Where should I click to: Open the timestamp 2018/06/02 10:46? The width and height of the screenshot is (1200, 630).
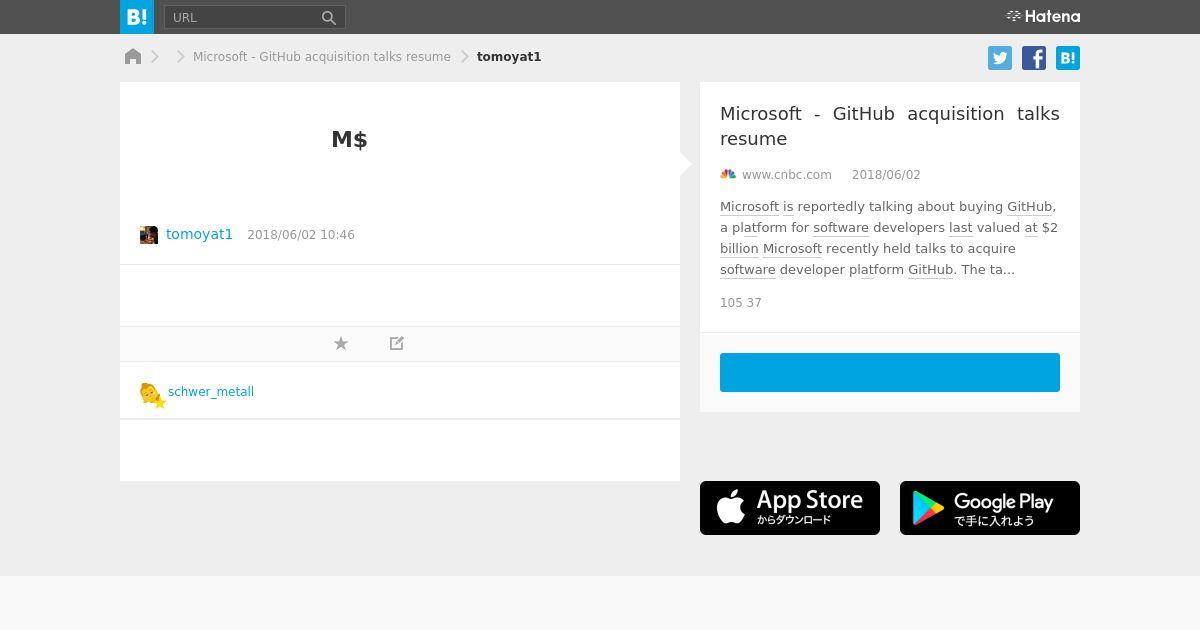(301, 235)
